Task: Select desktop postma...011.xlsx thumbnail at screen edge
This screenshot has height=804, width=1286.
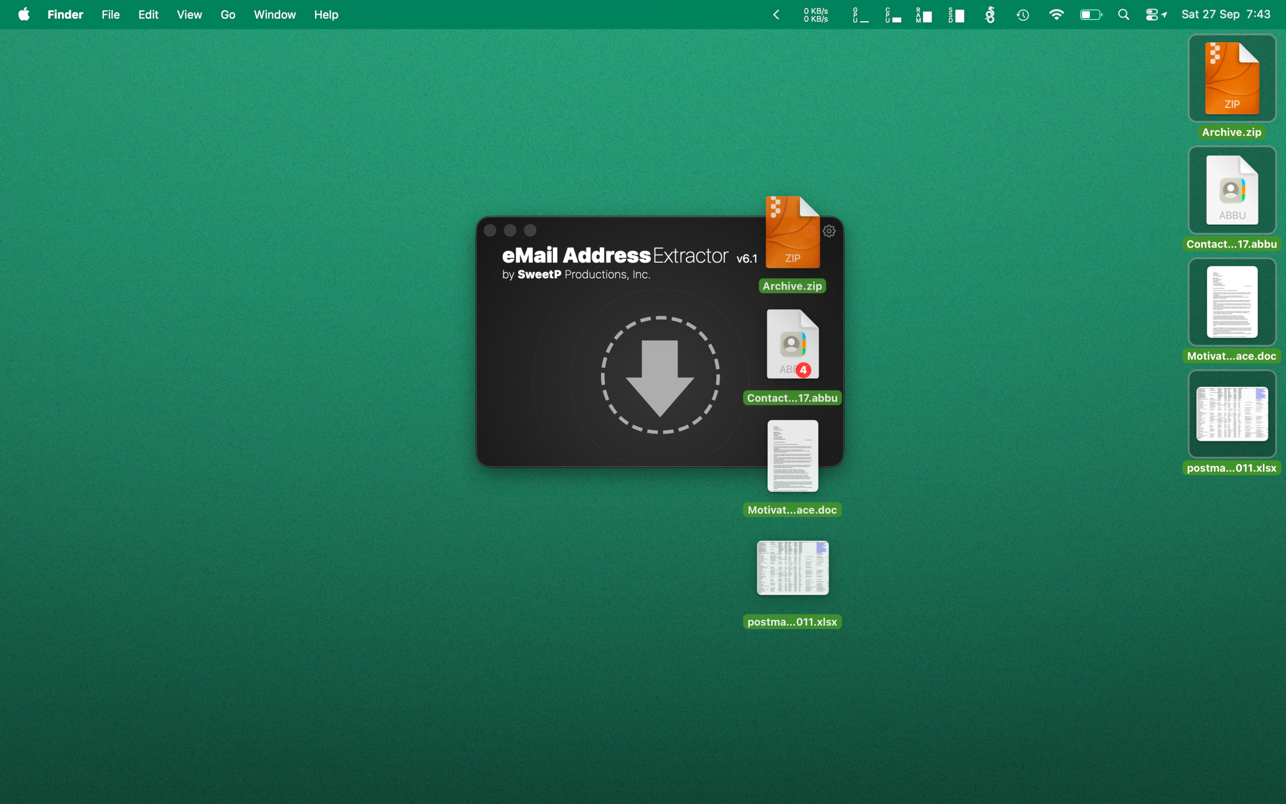Action: tap(1232, 414)
